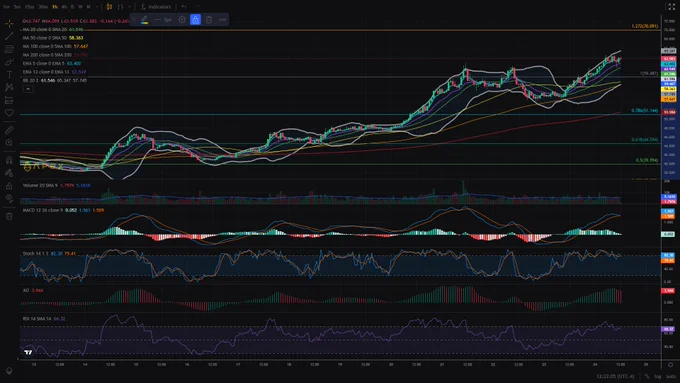This screenshot has width=680, height=383.
Task: Open the chart patterns tool
Action: click(x=9, y=87)
